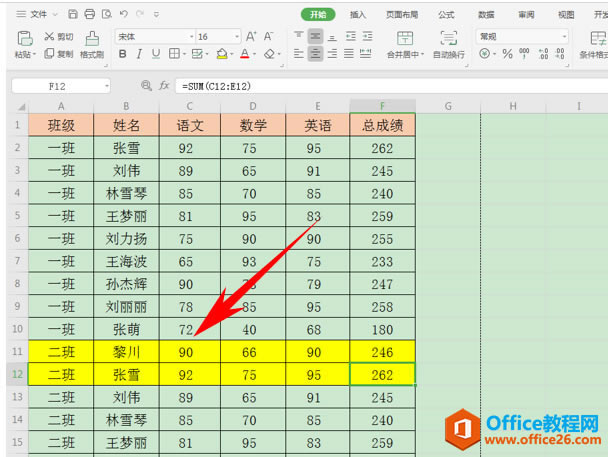Select cell with name 黎川
Screen dimensions: 608x457
click(x=126, y=352)
